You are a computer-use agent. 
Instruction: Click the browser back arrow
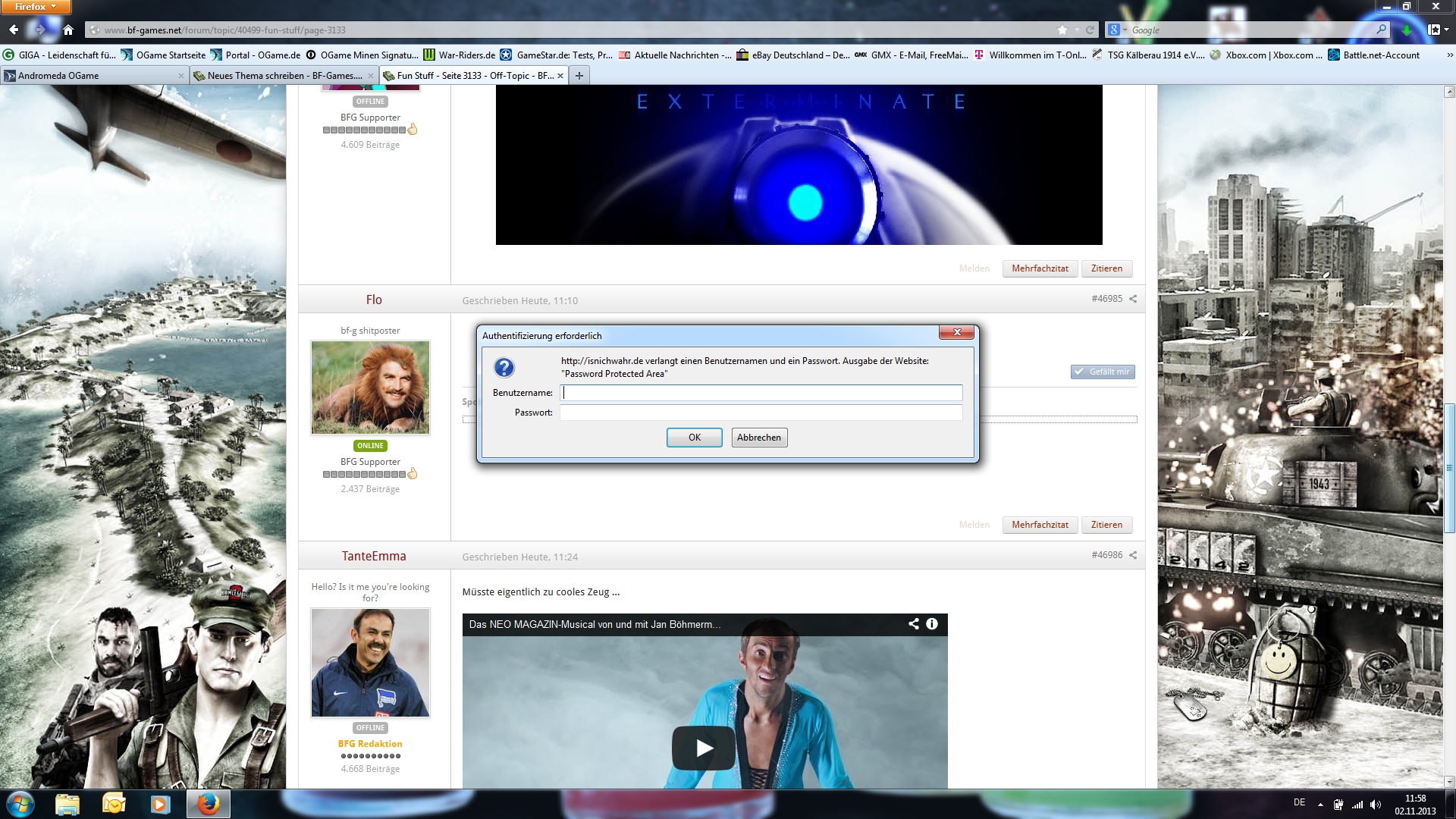pos(14,30)
